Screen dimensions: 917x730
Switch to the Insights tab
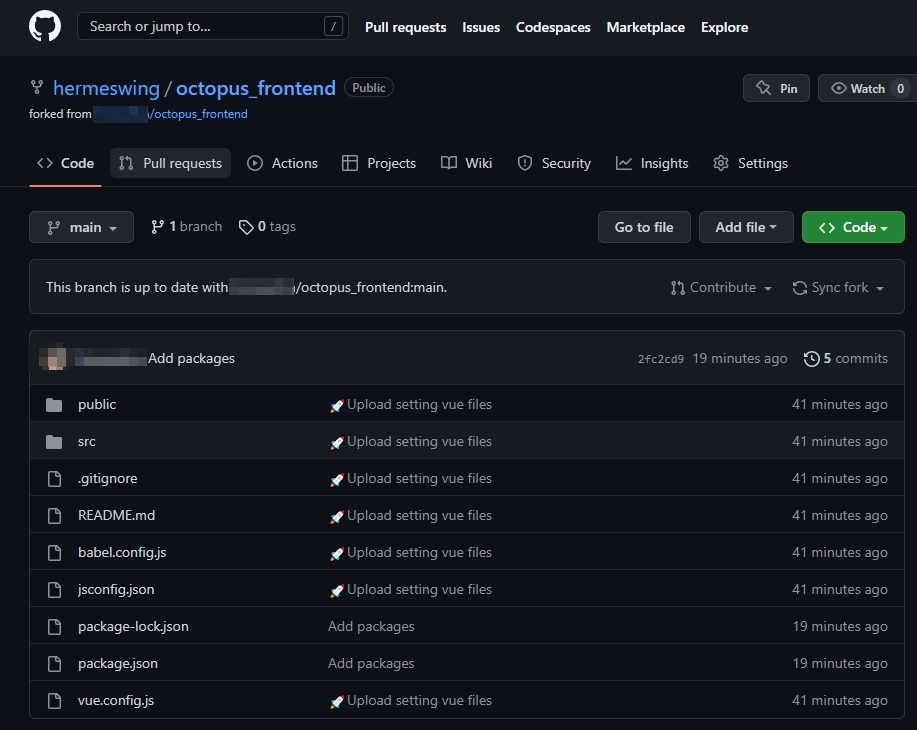click(652, 163)
